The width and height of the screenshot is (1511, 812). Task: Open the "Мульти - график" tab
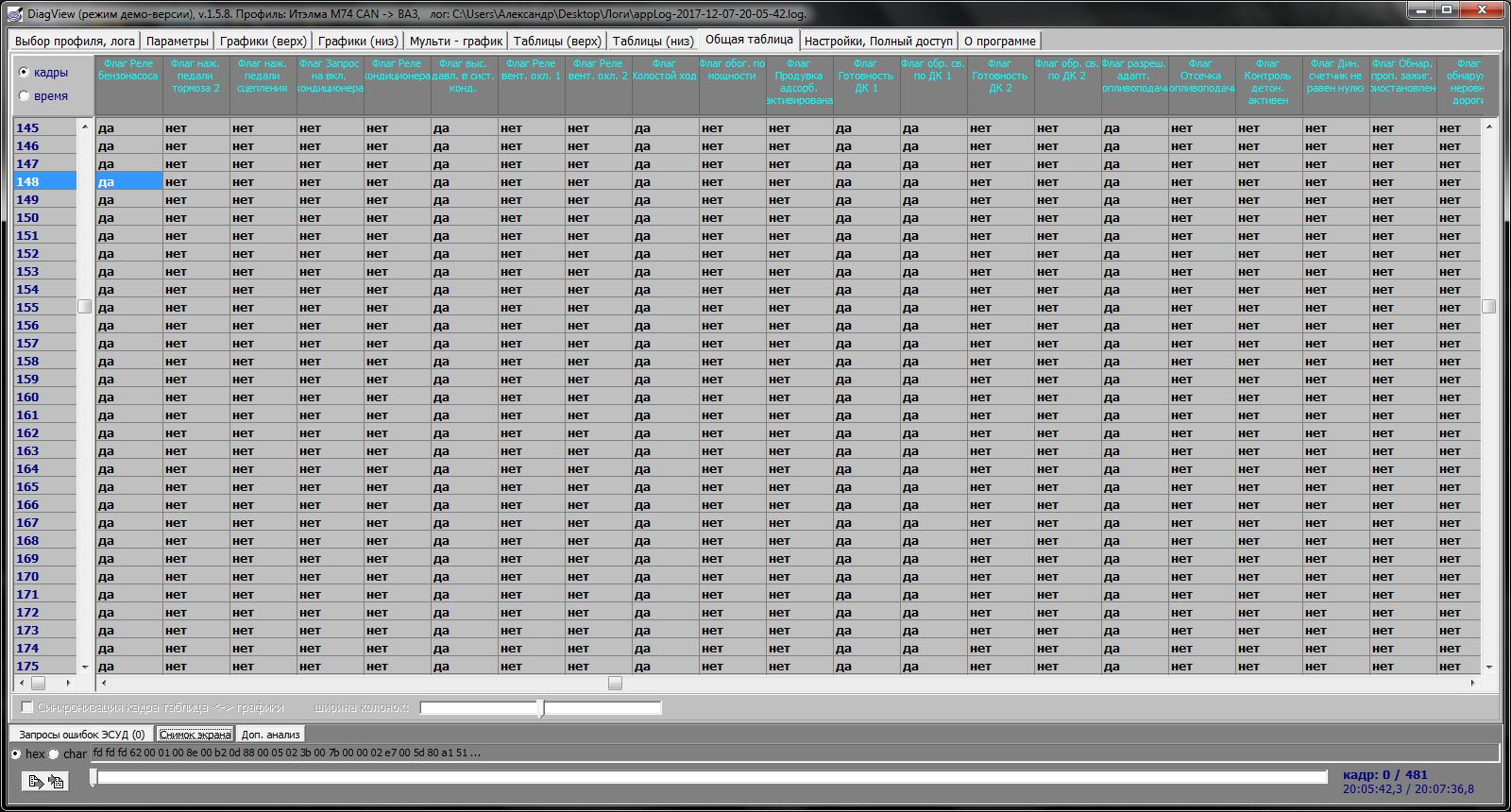pos(455,41)
